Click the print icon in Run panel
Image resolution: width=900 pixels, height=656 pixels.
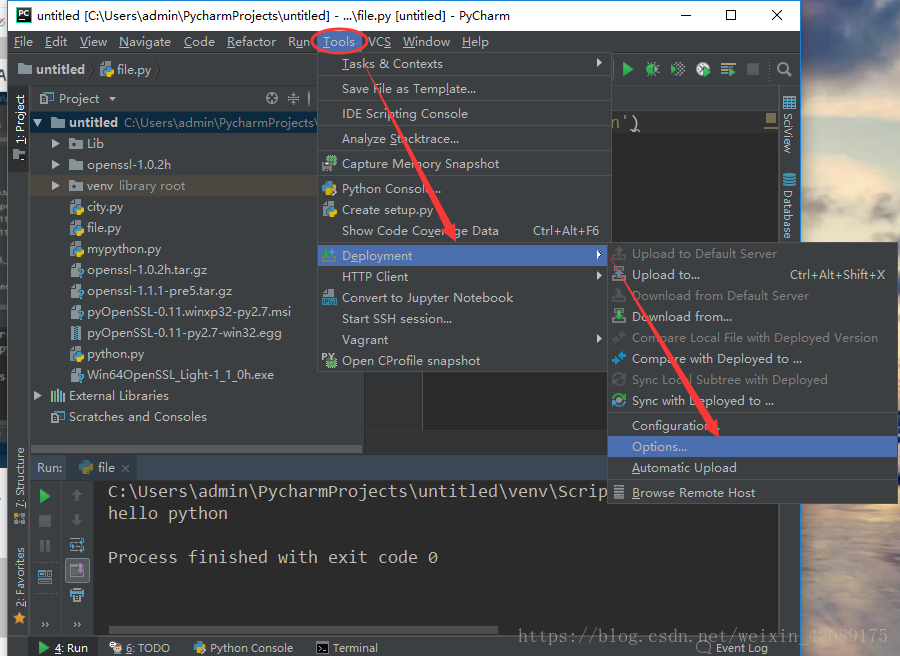click(77, 595)
